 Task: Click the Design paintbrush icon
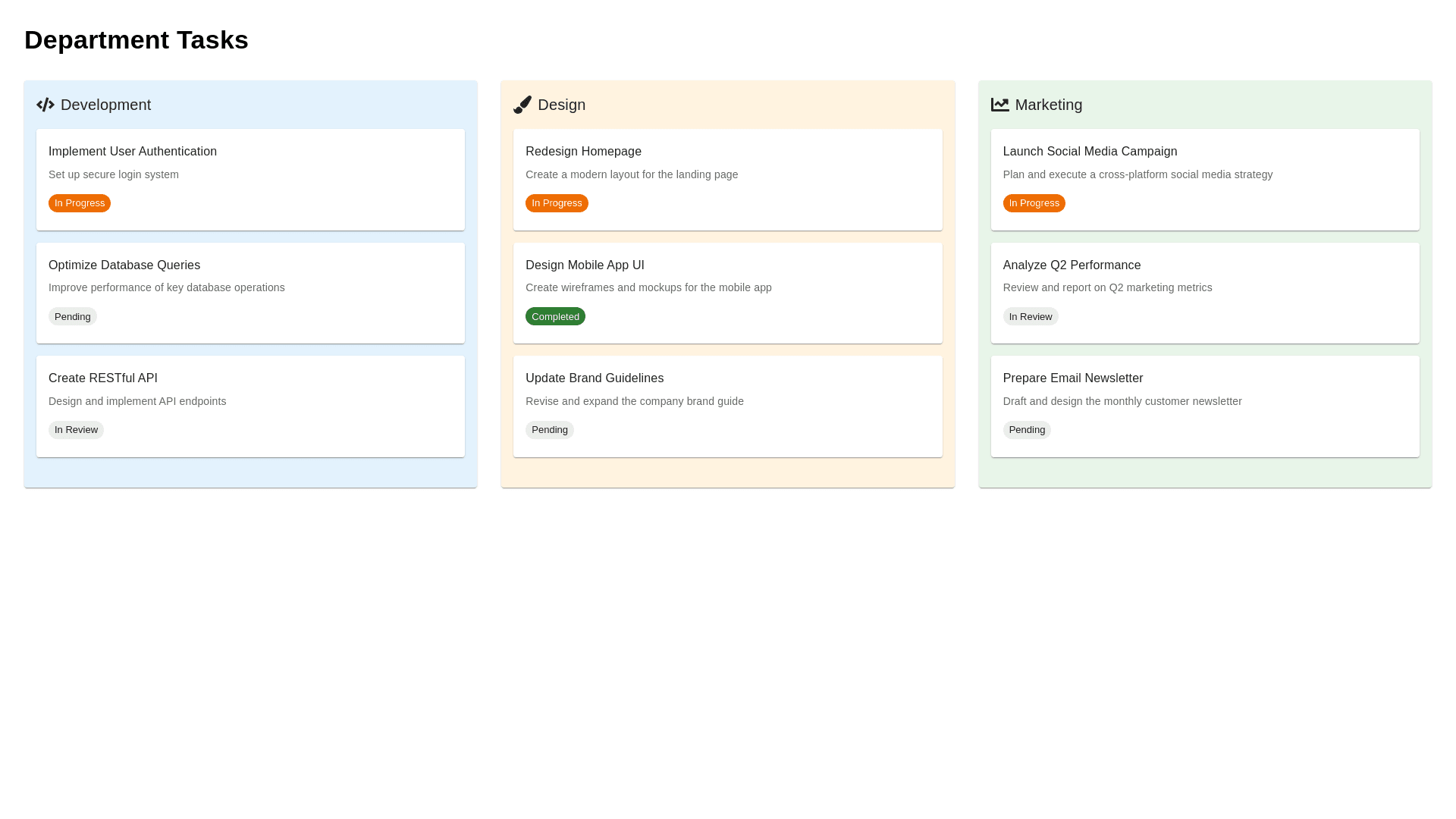click(x=522, y=105)
